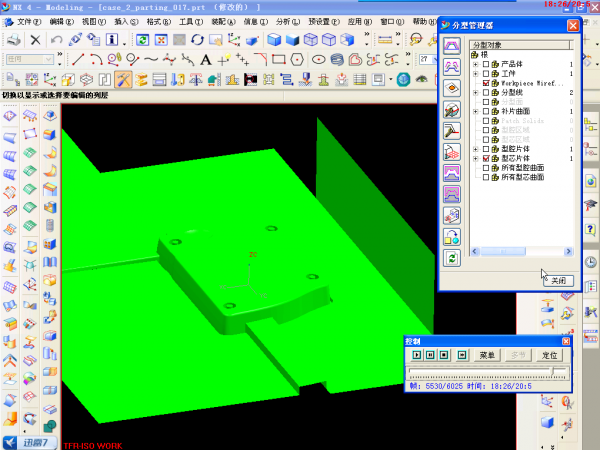Select the rectangle curve tool
This screenshot has height=450, width=600.
[x=279, y=59]
